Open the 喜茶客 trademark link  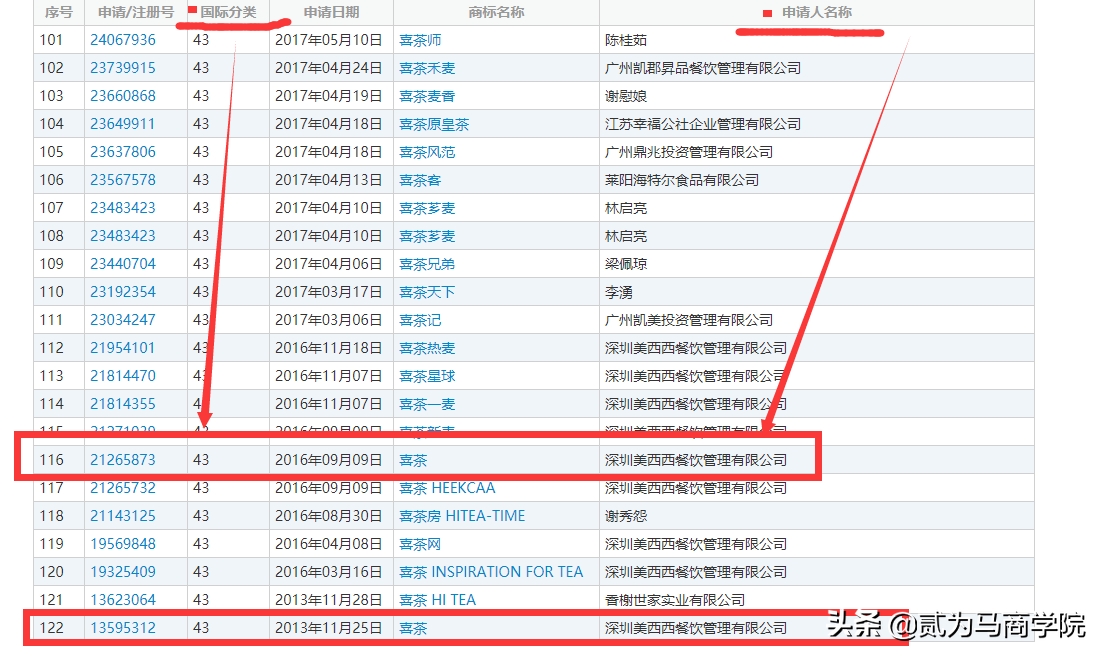pos(420,180)
